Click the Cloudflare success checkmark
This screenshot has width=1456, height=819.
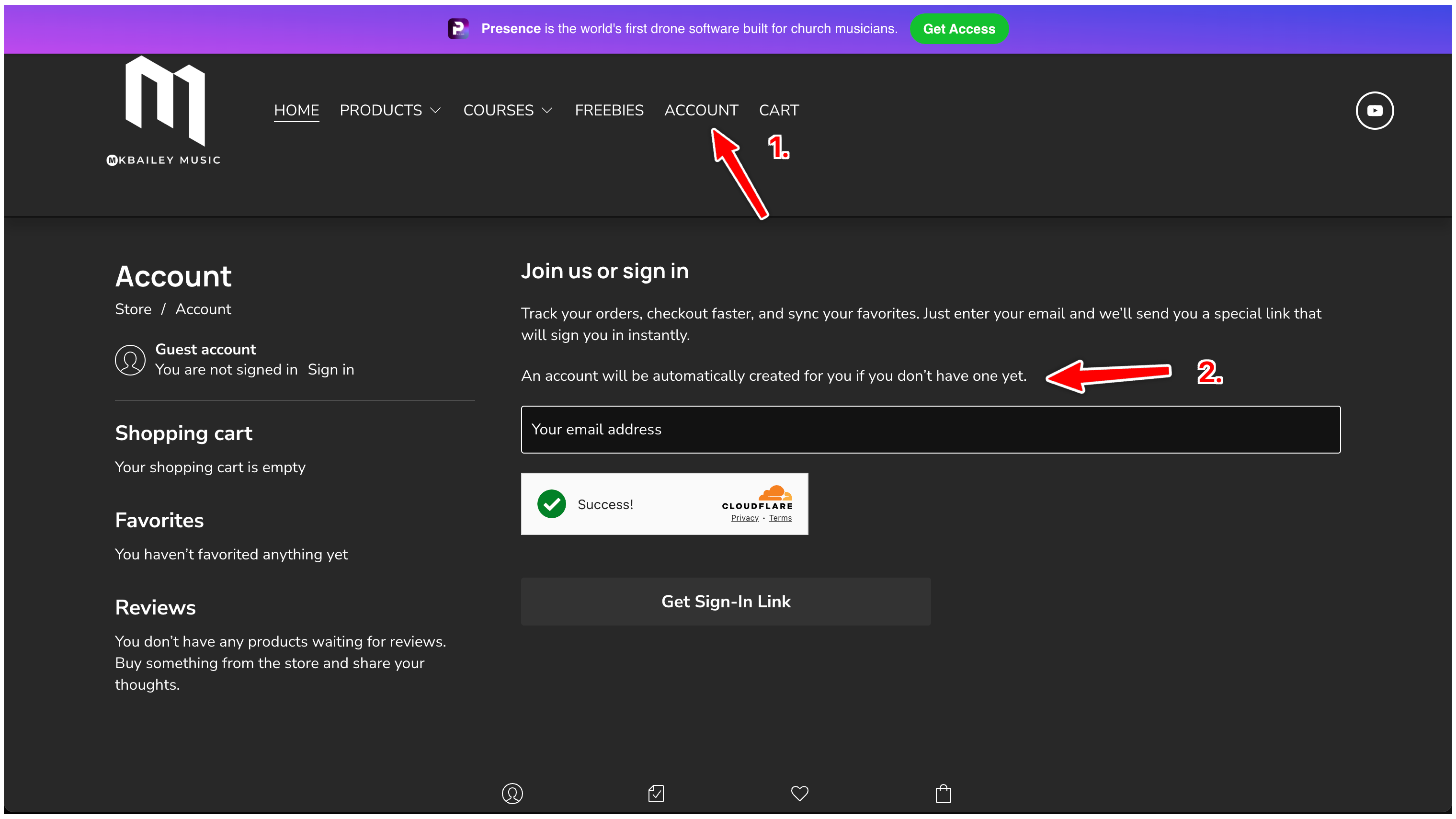[551, 503]
